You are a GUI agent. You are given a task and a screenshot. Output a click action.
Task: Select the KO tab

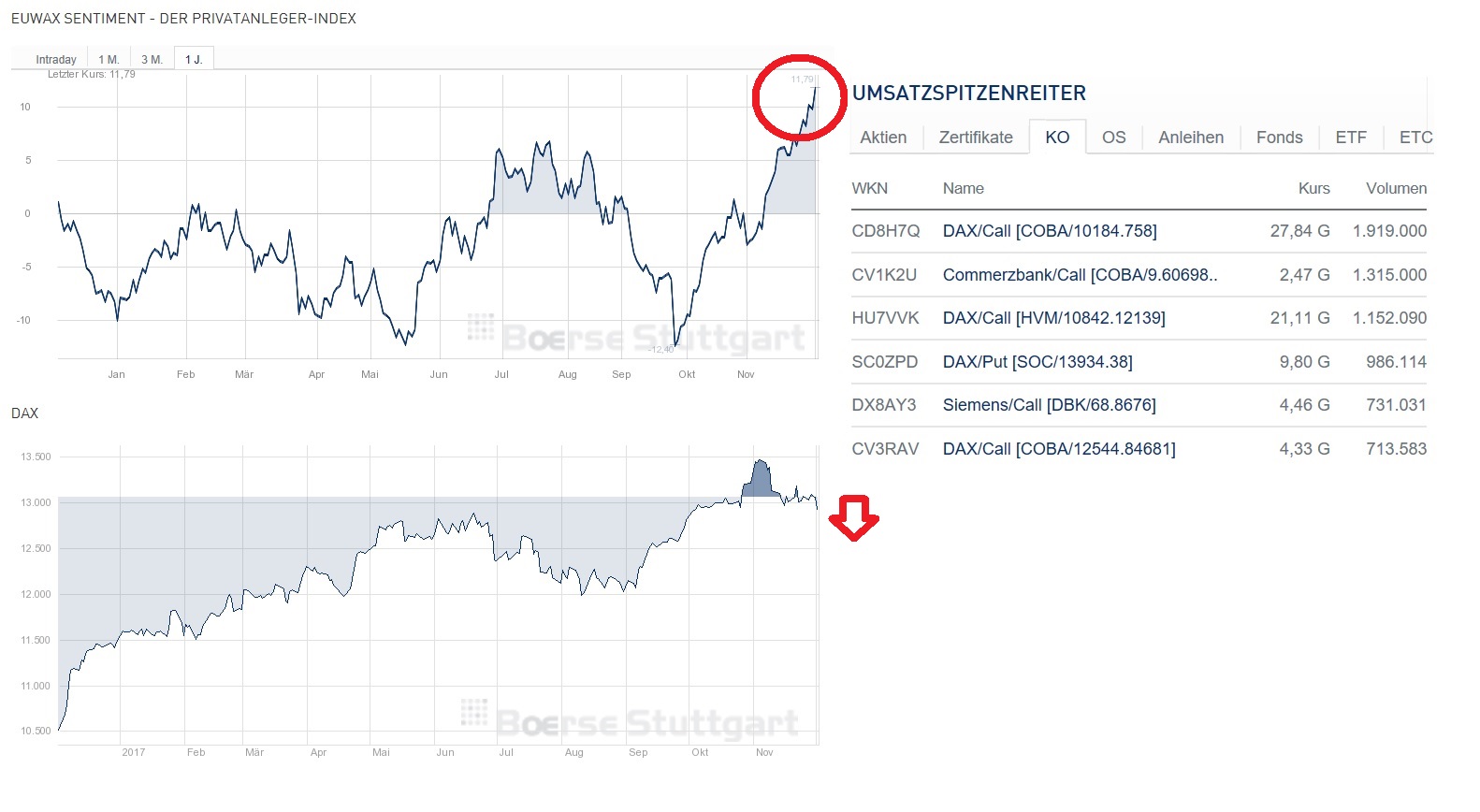pos(1057,138)
